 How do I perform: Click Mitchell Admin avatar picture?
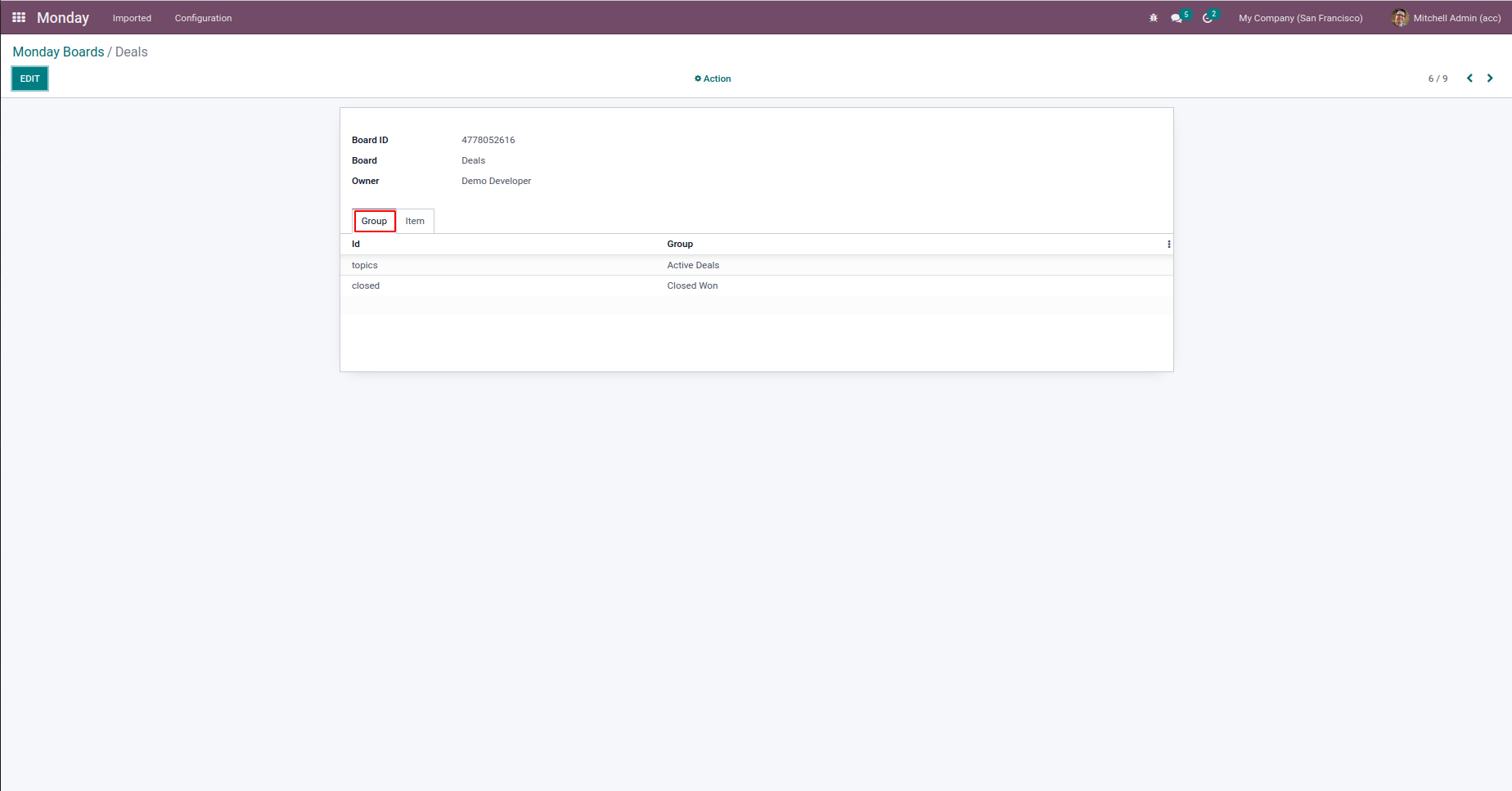(1400, 18)
